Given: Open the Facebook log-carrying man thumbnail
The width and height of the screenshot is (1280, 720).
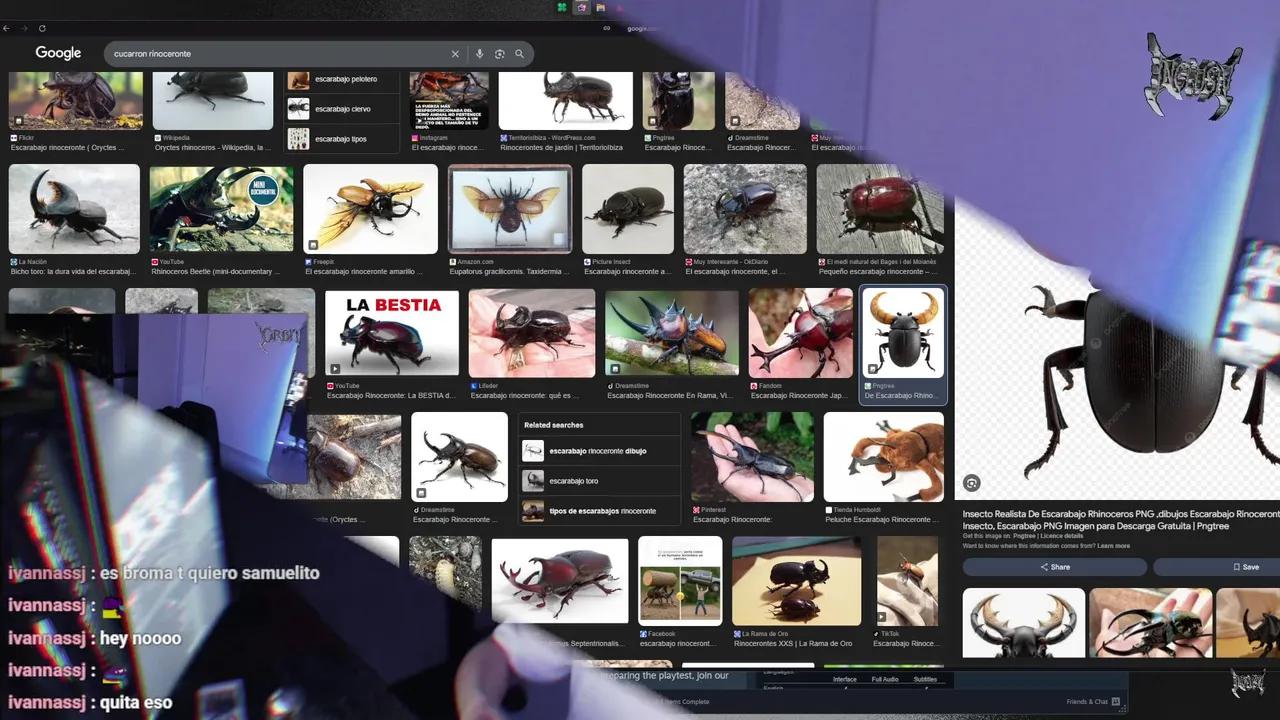Looking at the screenshot, I should pyautogui.click(x=680, y=581).
